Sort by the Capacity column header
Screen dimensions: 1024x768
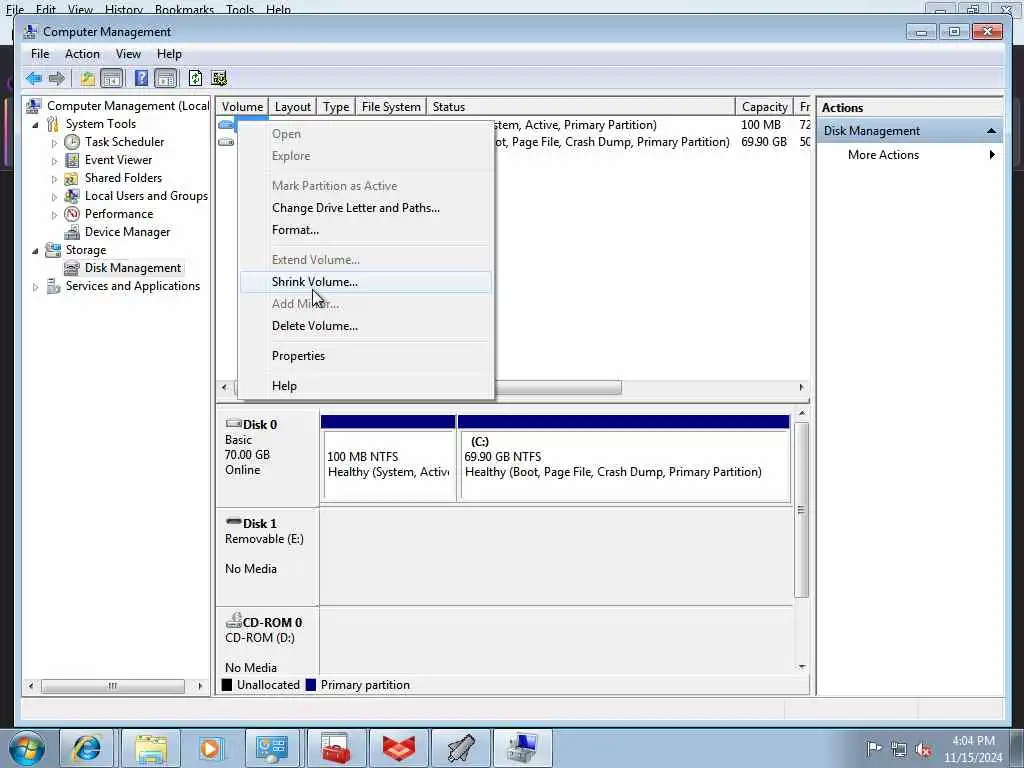[x=764, y=106]
